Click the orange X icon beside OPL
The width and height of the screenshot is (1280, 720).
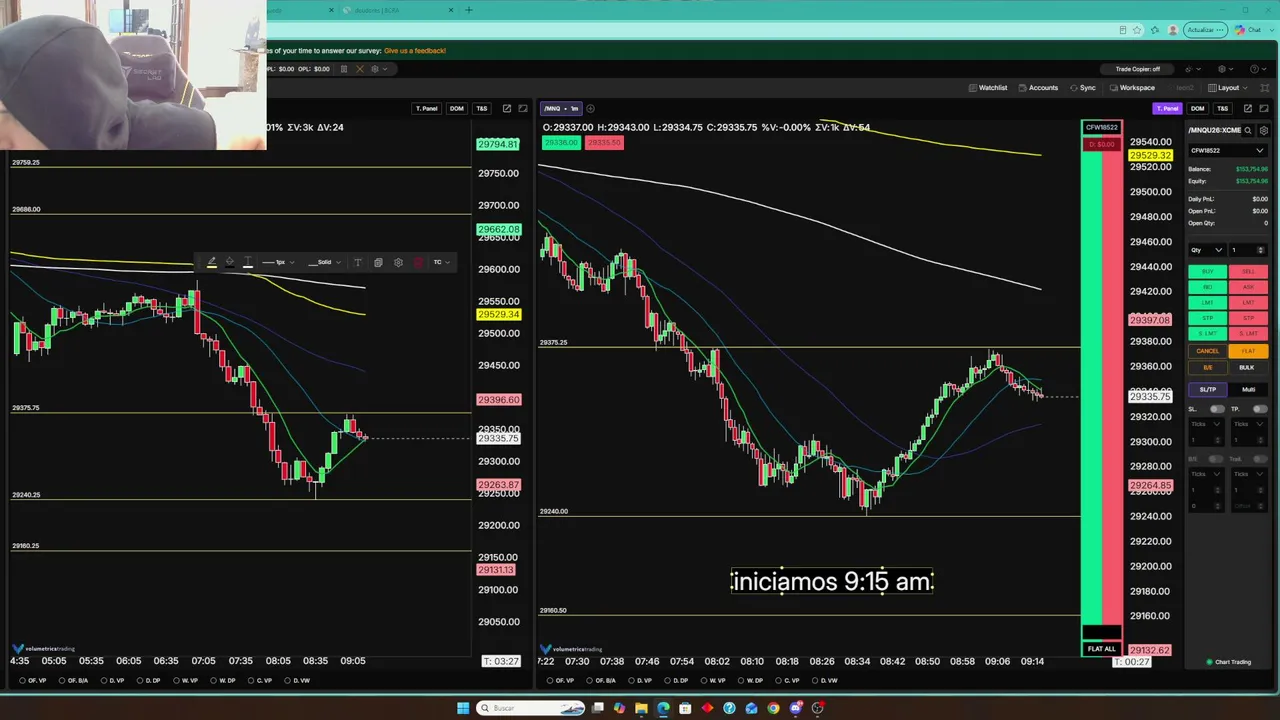[x=360, y=69]
